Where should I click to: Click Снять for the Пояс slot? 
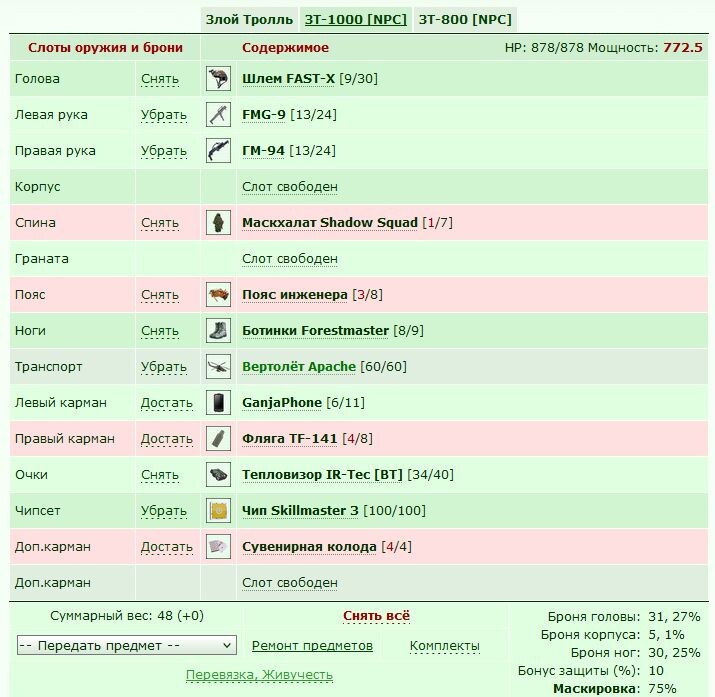click(160, 295)
